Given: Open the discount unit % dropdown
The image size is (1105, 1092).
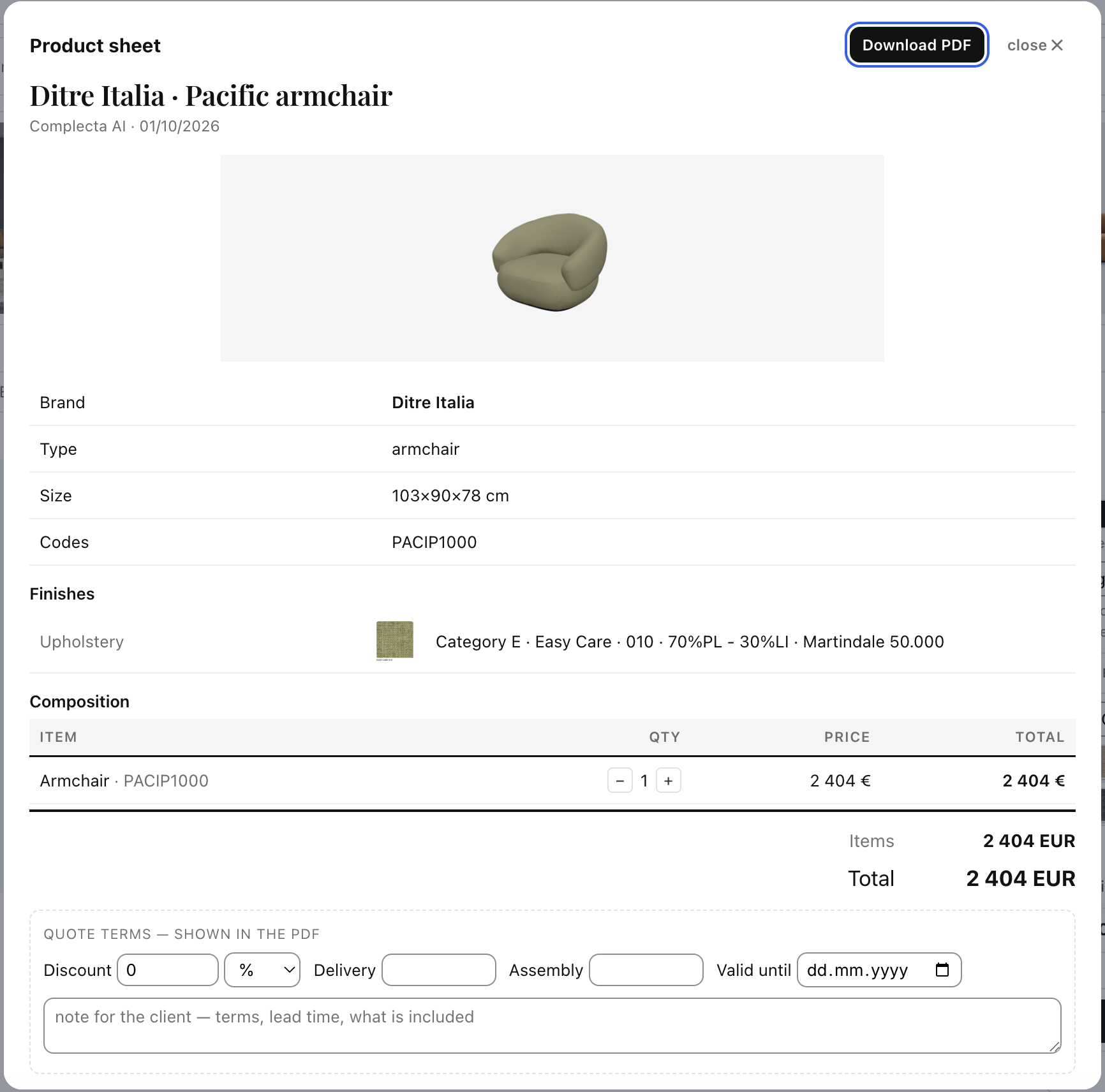Looking at the screenshot, I should point(262,970).
